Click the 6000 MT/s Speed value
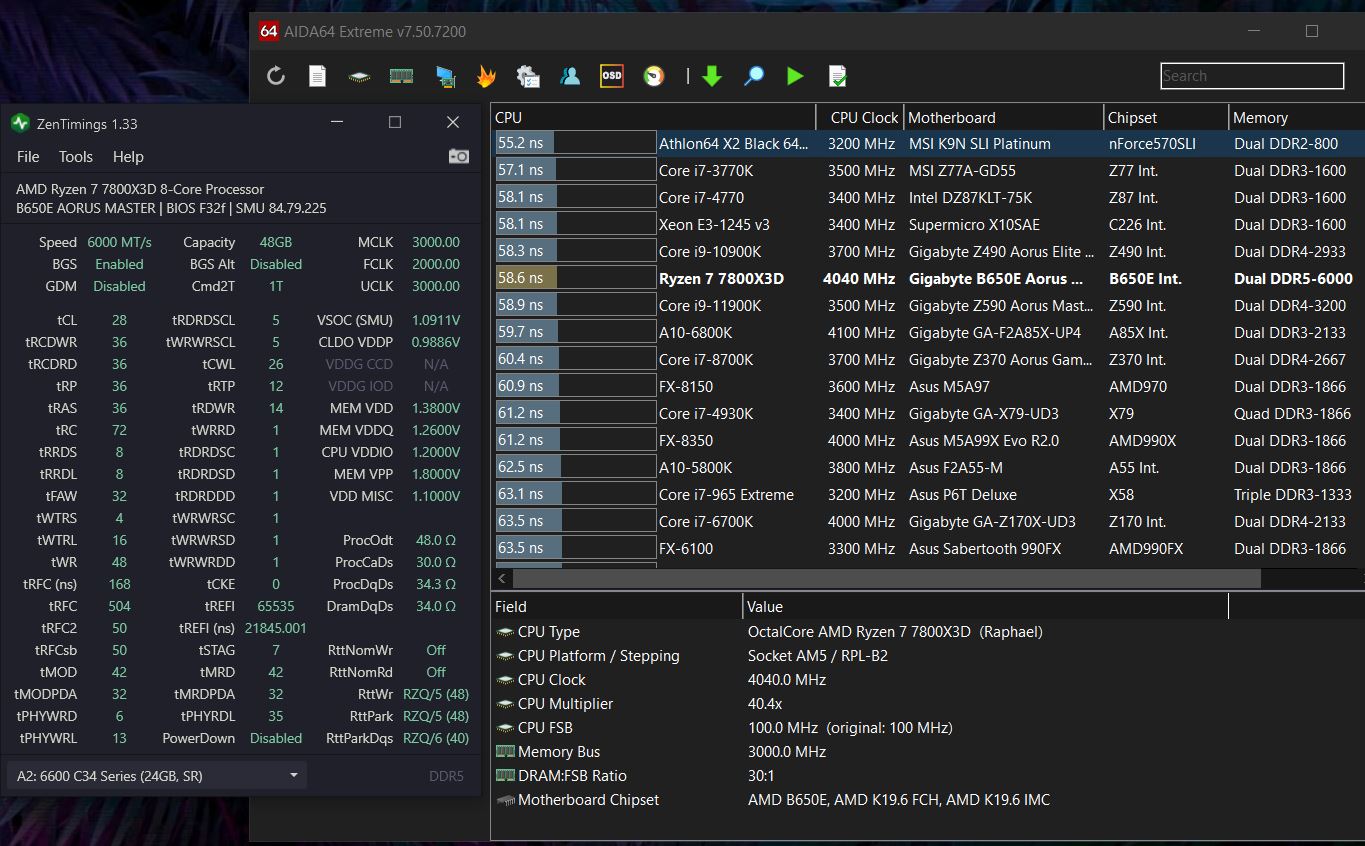1365x846 pixels. tap(119, 242)
